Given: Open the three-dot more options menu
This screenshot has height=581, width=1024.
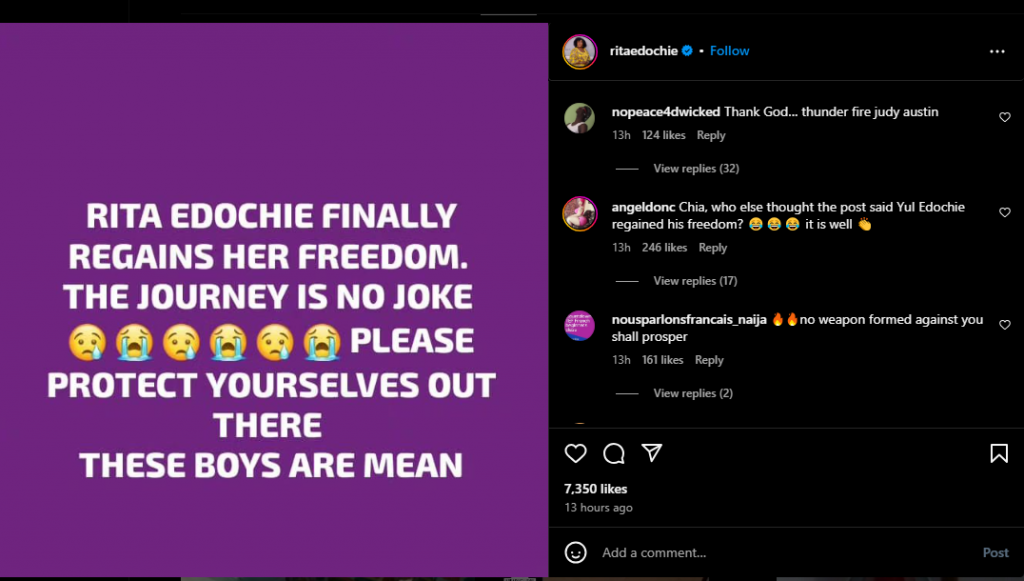Looking at the screenshot, I should click(x=997, y=51).
